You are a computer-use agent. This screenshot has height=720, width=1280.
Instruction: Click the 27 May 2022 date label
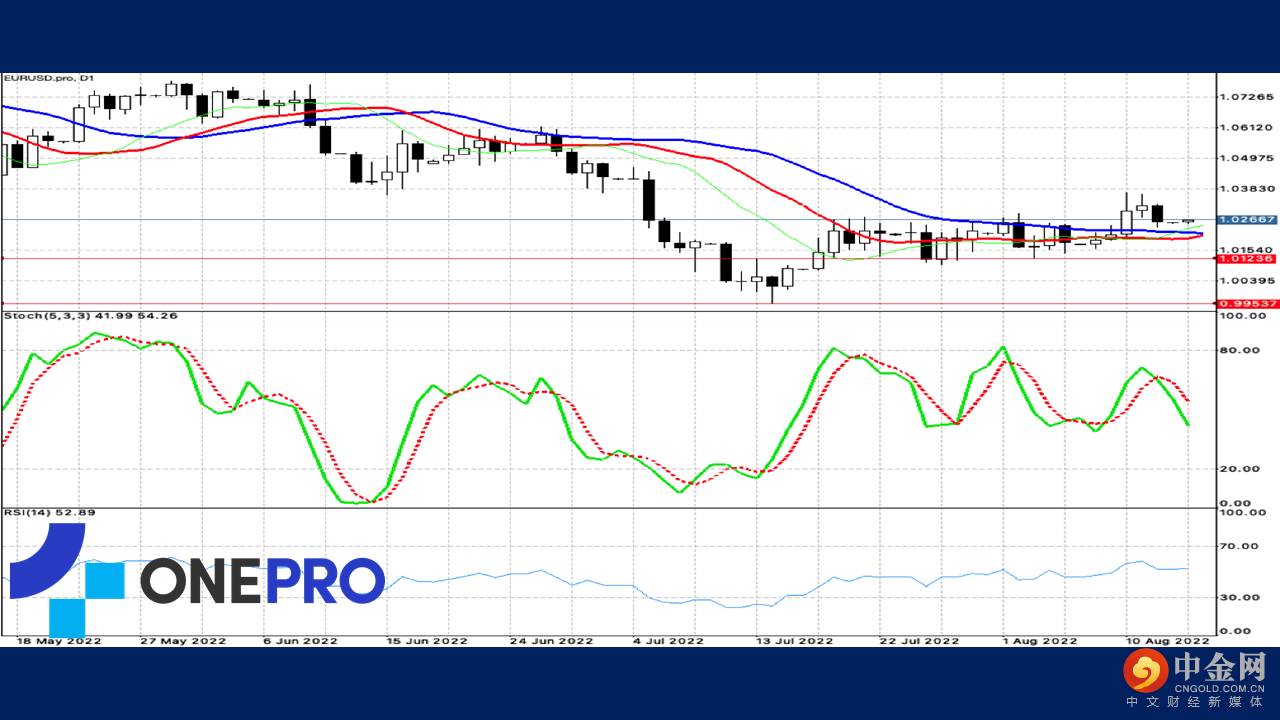tap(182, 640)
